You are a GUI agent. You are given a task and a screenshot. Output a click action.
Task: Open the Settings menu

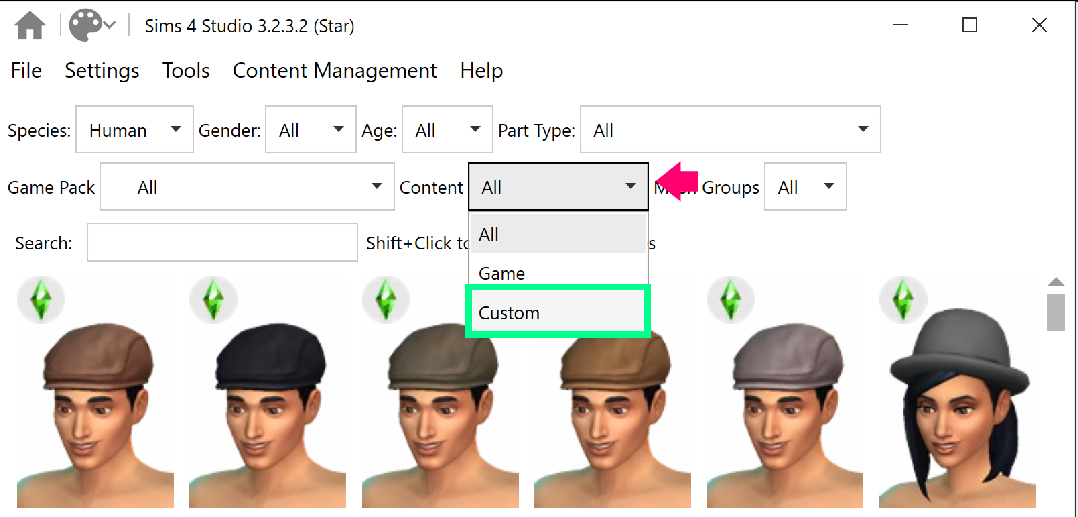[x=102, y=71]
